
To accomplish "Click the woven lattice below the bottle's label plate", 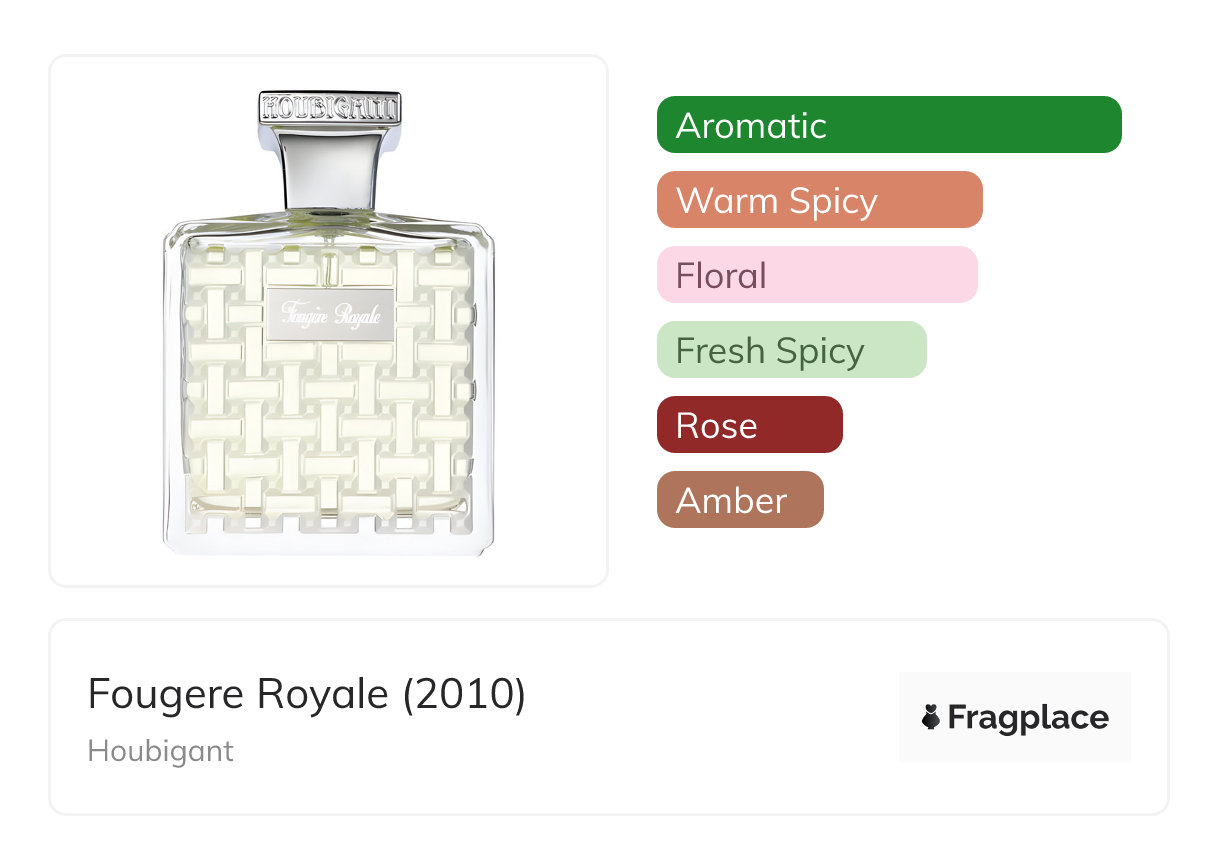I will pyautogui.click(x=328, y=430).
